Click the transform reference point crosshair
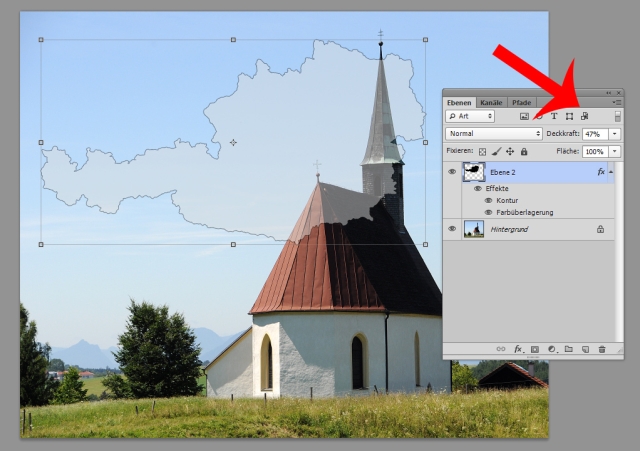 233,142
